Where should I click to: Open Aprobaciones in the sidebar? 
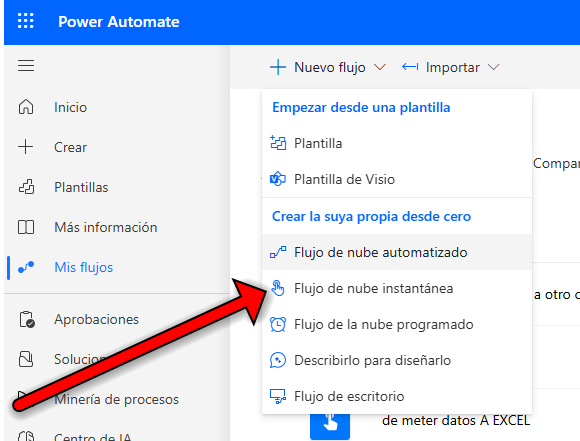click(x=97, y=319)
